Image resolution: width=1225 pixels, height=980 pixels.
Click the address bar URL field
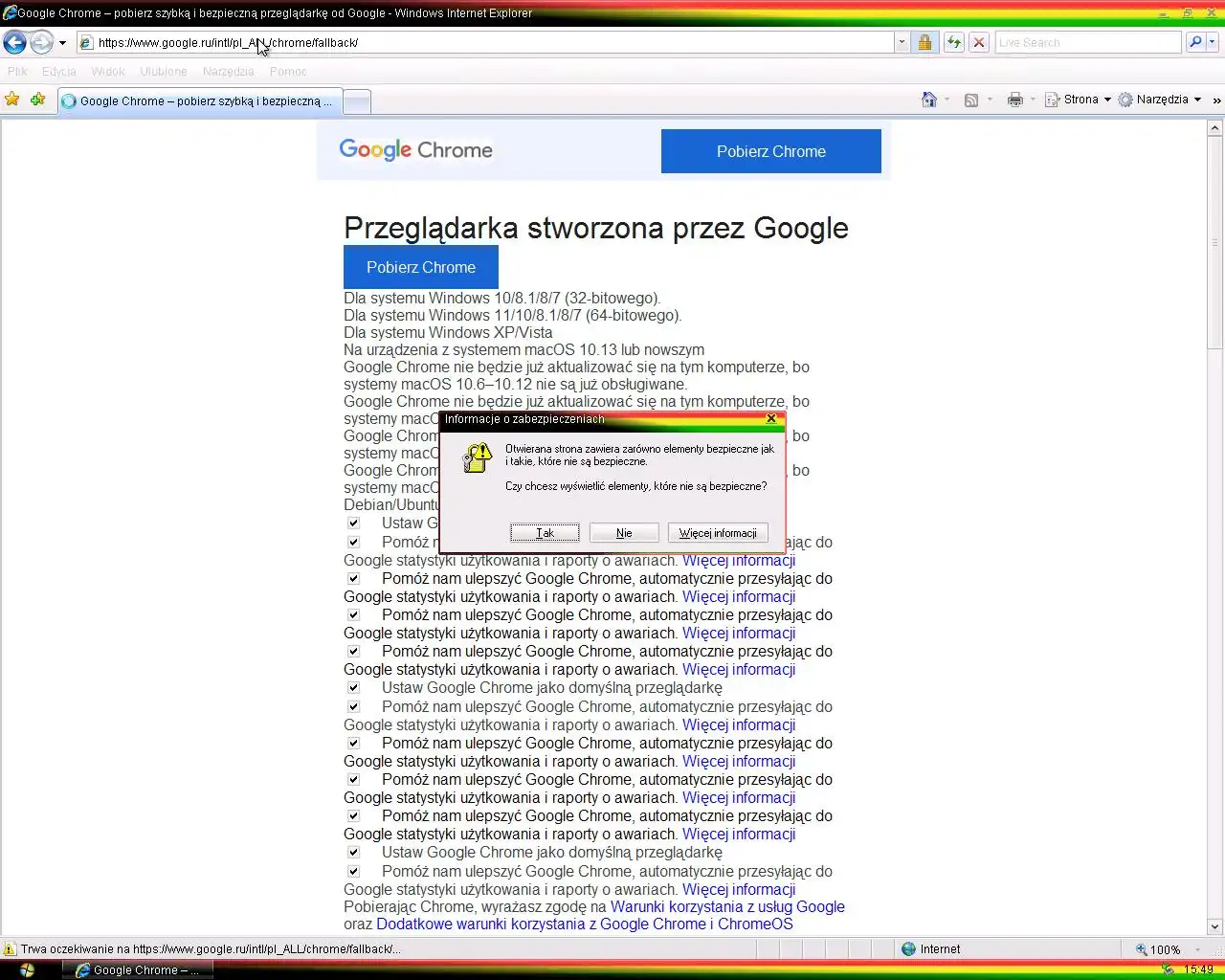pos(485,42)
